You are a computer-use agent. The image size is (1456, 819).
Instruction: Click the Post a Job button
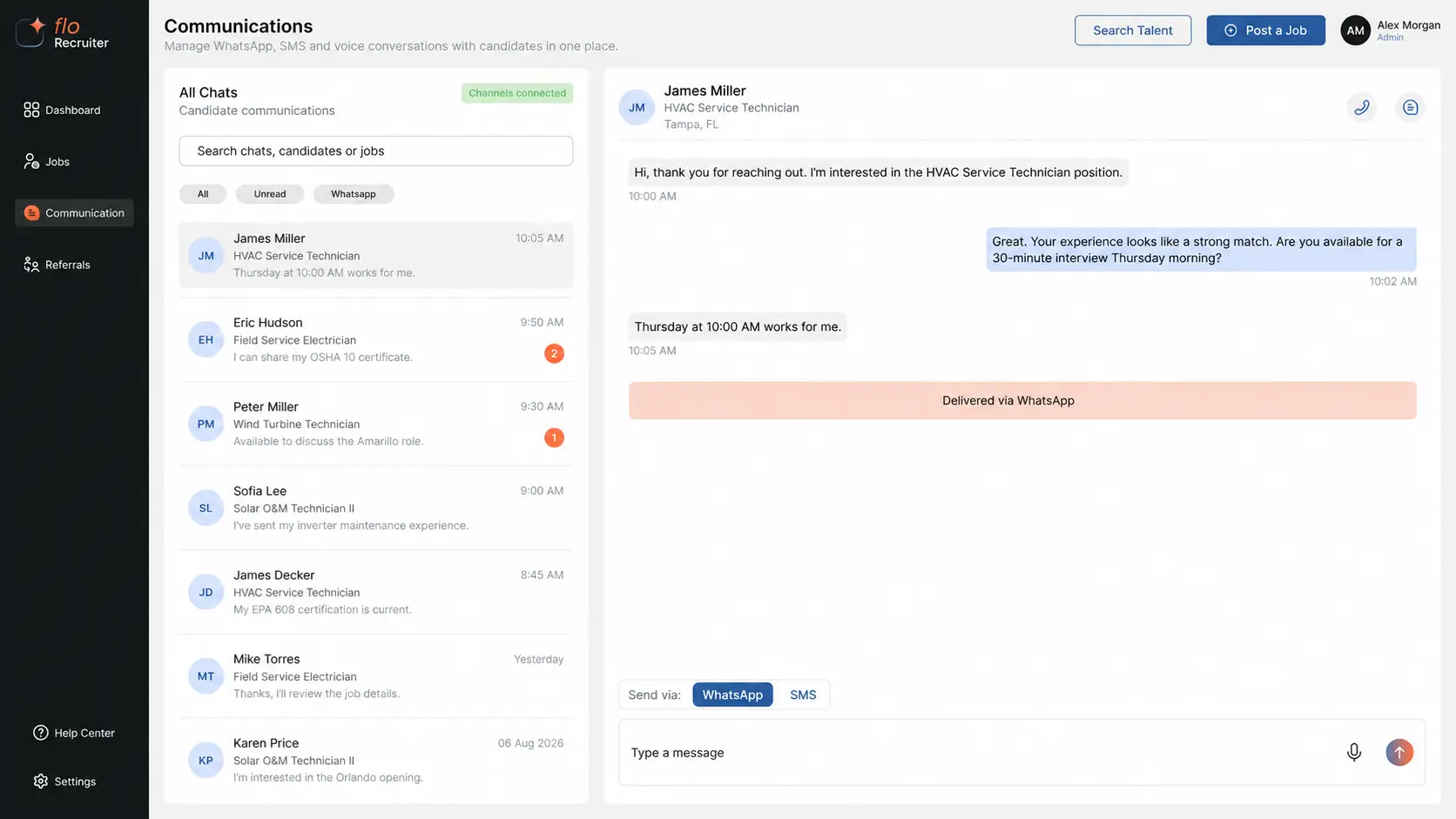[1265, 30]
